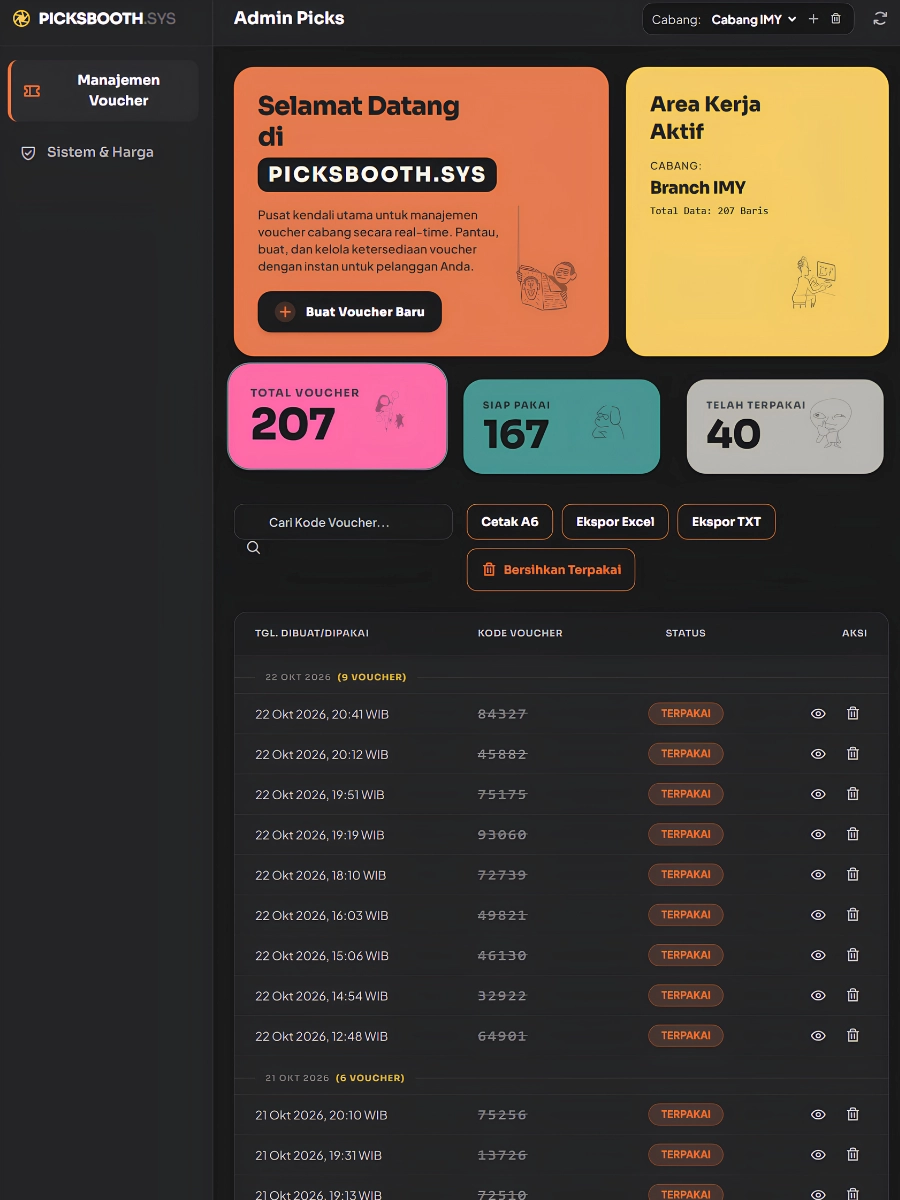
Task: View voucher 72739 with eye icon
Action: (818, 875)
